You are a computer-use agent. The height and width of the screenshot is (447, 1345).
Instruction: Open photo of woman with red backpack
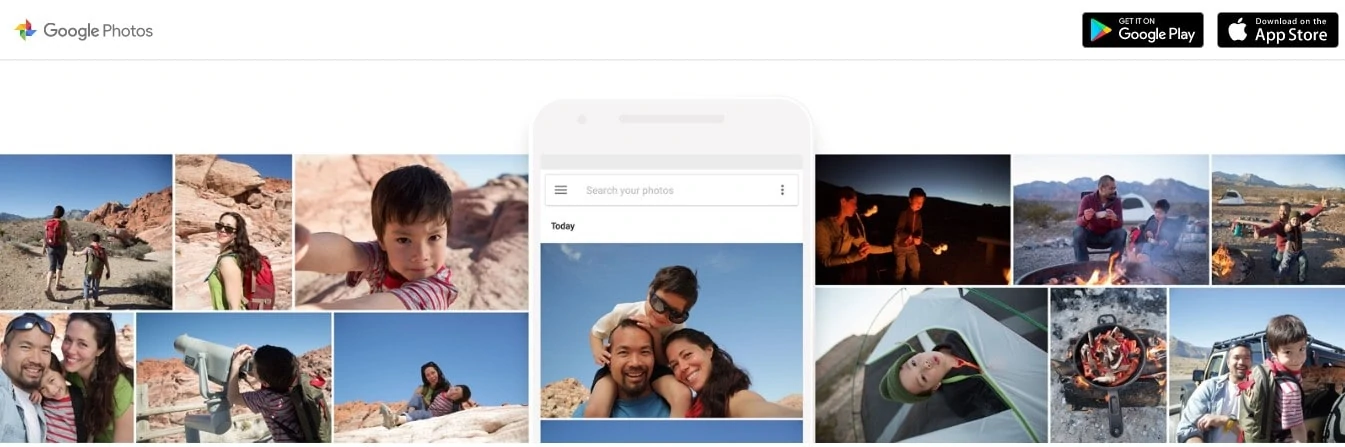(x=234, y=232)
